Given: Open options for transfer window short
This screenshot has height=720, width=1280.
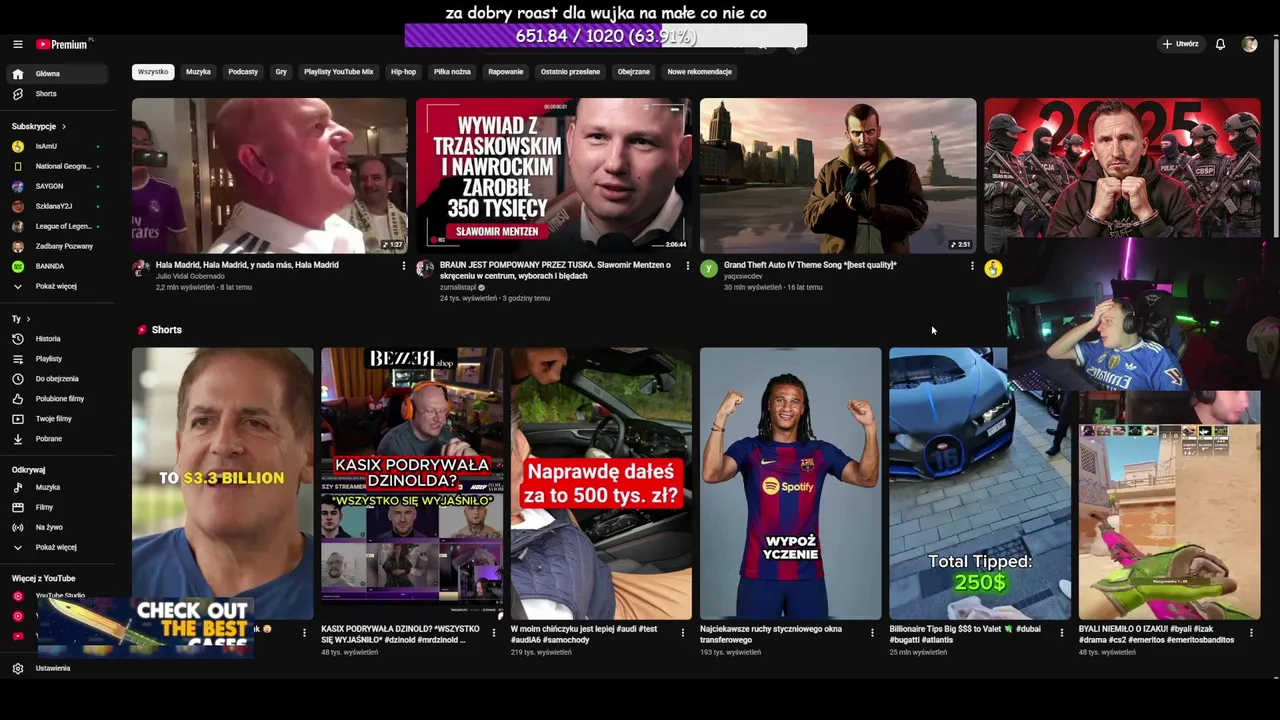Looking at the screenshot, I should 872,633.
